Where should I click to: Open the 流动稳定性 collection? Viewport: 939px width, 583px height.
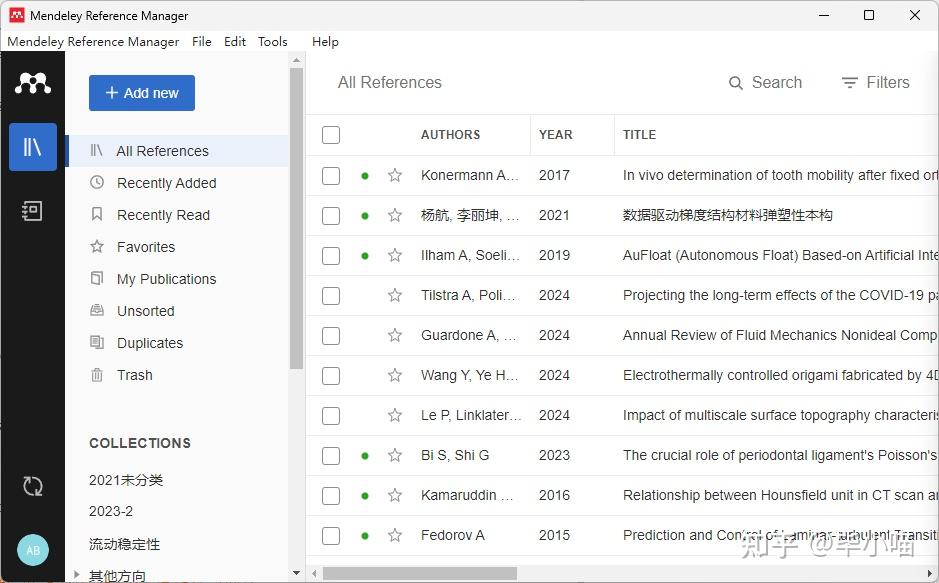(125, 544)
